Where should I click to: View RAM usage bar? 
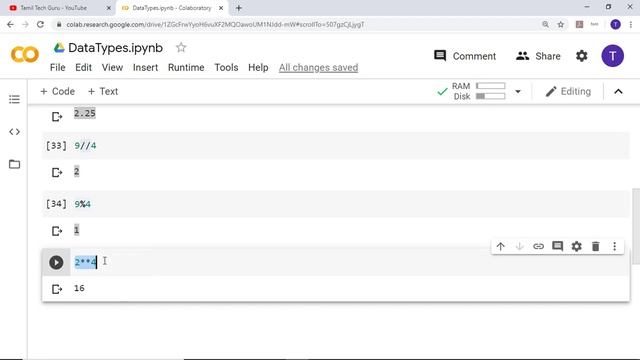[x=491, y=86]
